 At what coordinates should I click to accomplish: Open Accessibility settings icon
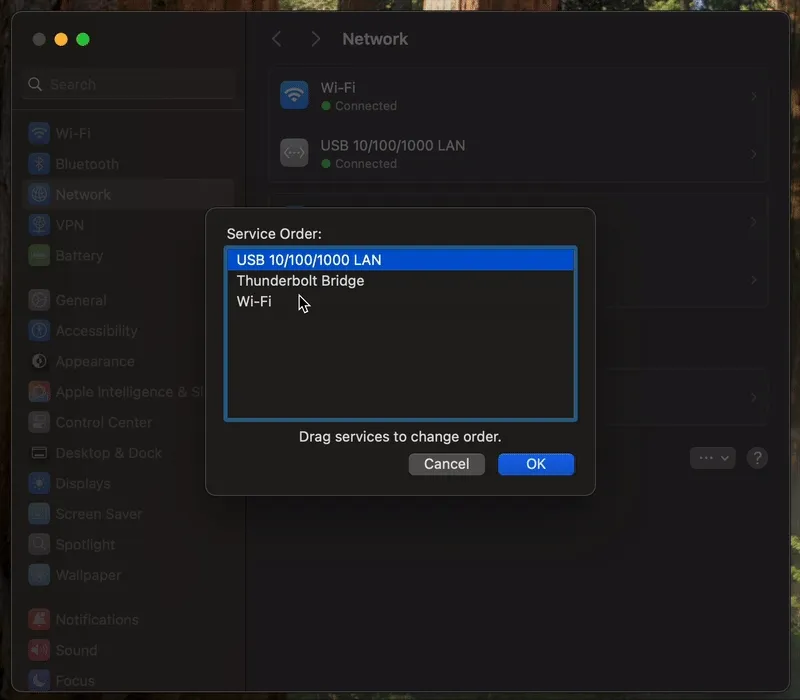click(38, 330)
